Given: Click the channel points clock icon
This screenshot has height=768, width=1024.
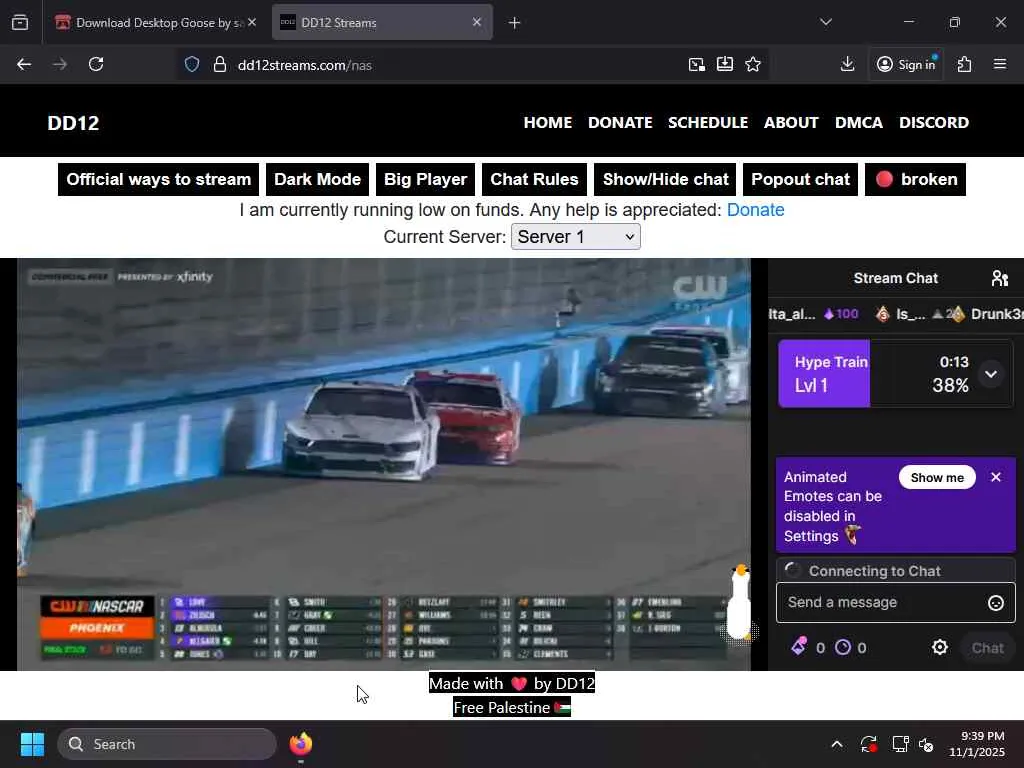Looking at the screenshot, I should (x=843, y=647).
